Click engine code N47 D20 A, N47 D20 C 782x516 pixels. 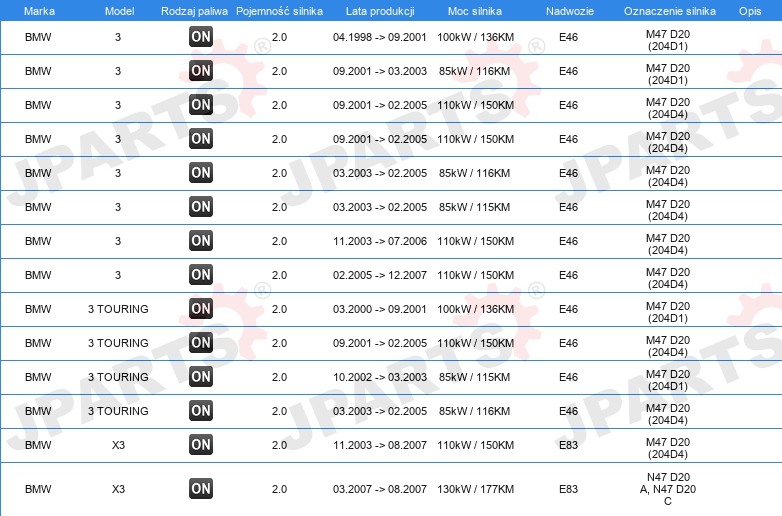point(668,489)
